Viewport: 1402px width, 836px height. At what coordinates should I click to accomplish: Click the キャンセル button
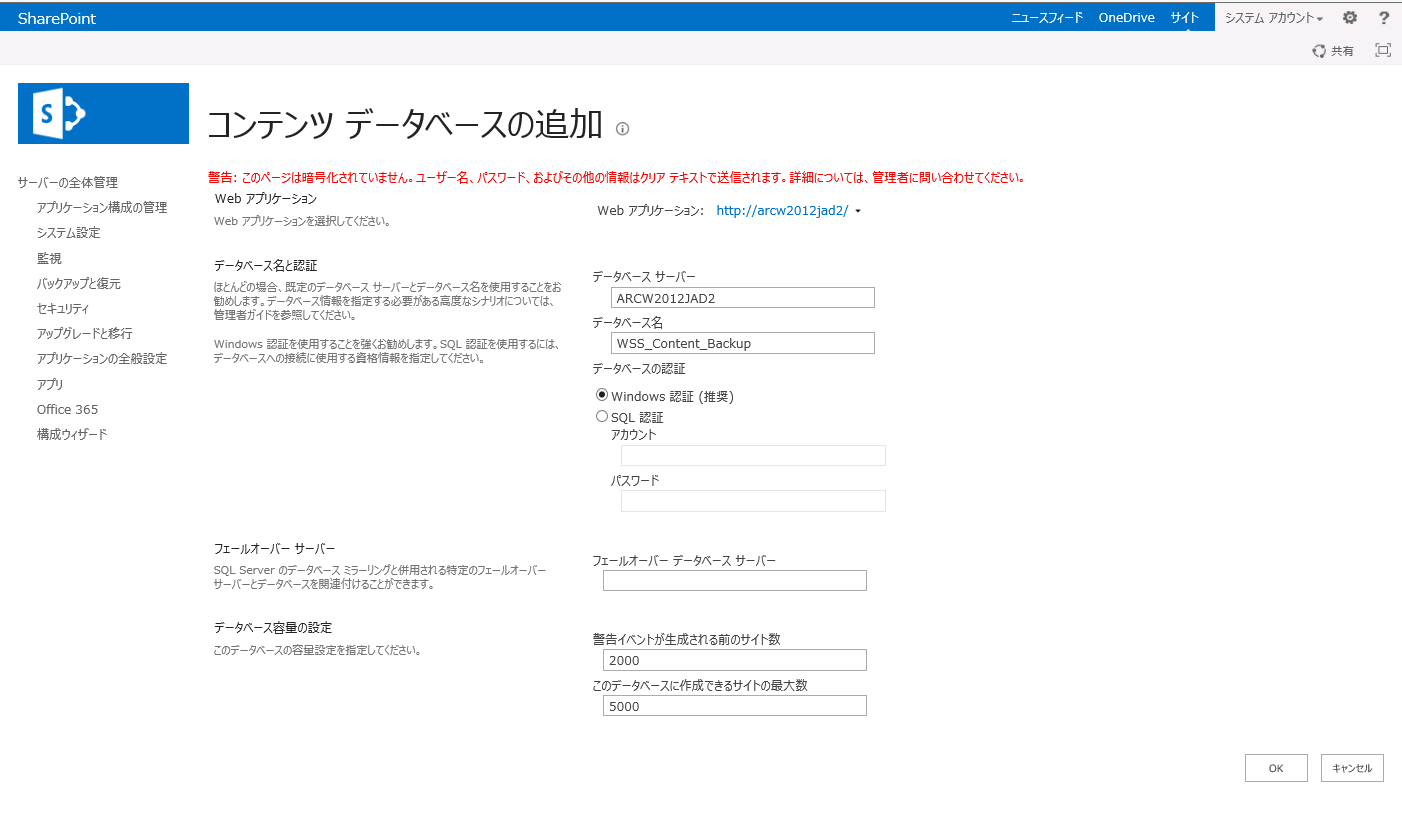[1352, 768]
